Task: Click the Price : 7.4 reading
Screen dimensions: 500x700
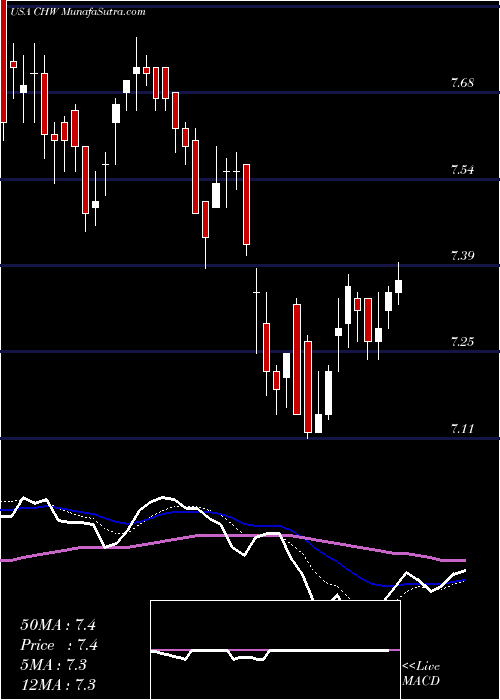Action: tap(59, 645)
